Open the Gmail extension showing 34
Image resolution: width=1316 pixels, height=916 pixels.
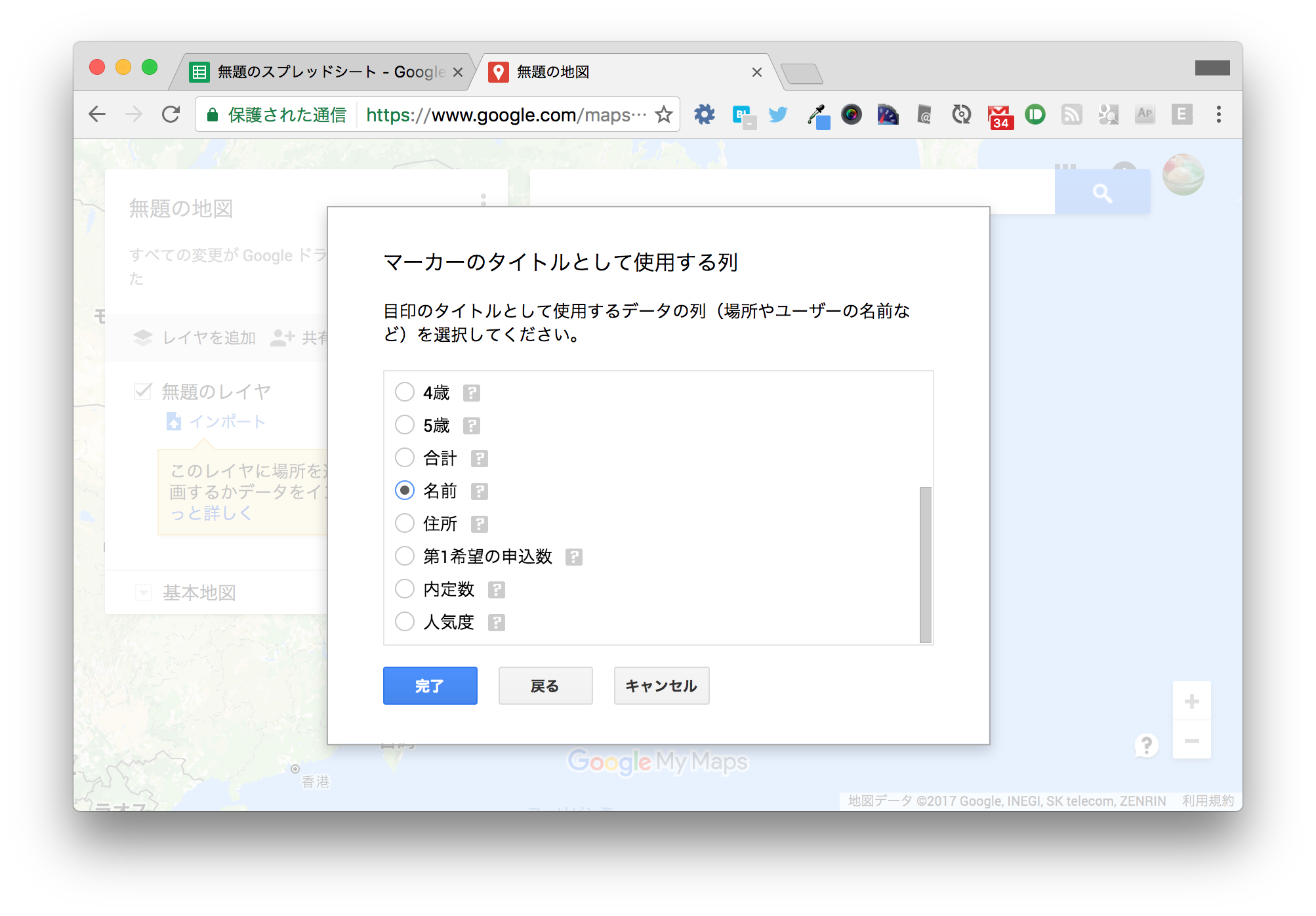(x=1000, y=116)
